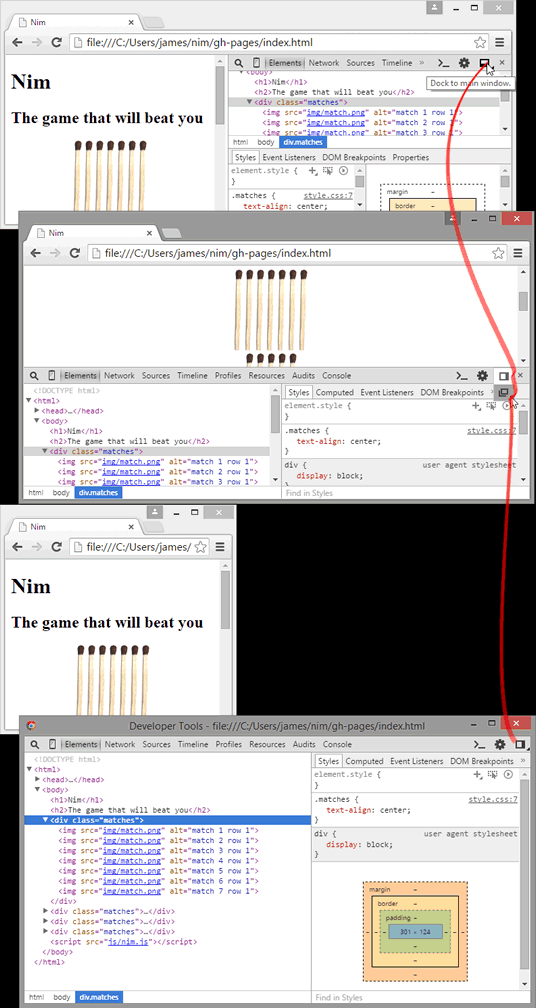The height and width of the screenshot is (1008, 536).
Task: Reload page in the small third browser window
Action: point(56,547)
